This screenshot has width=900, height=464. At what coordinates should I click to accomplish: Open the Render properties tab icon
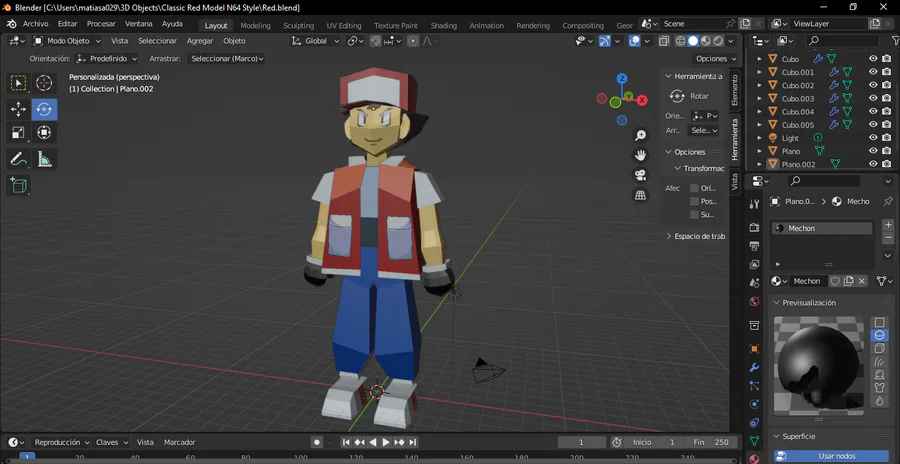pos(754,227)
